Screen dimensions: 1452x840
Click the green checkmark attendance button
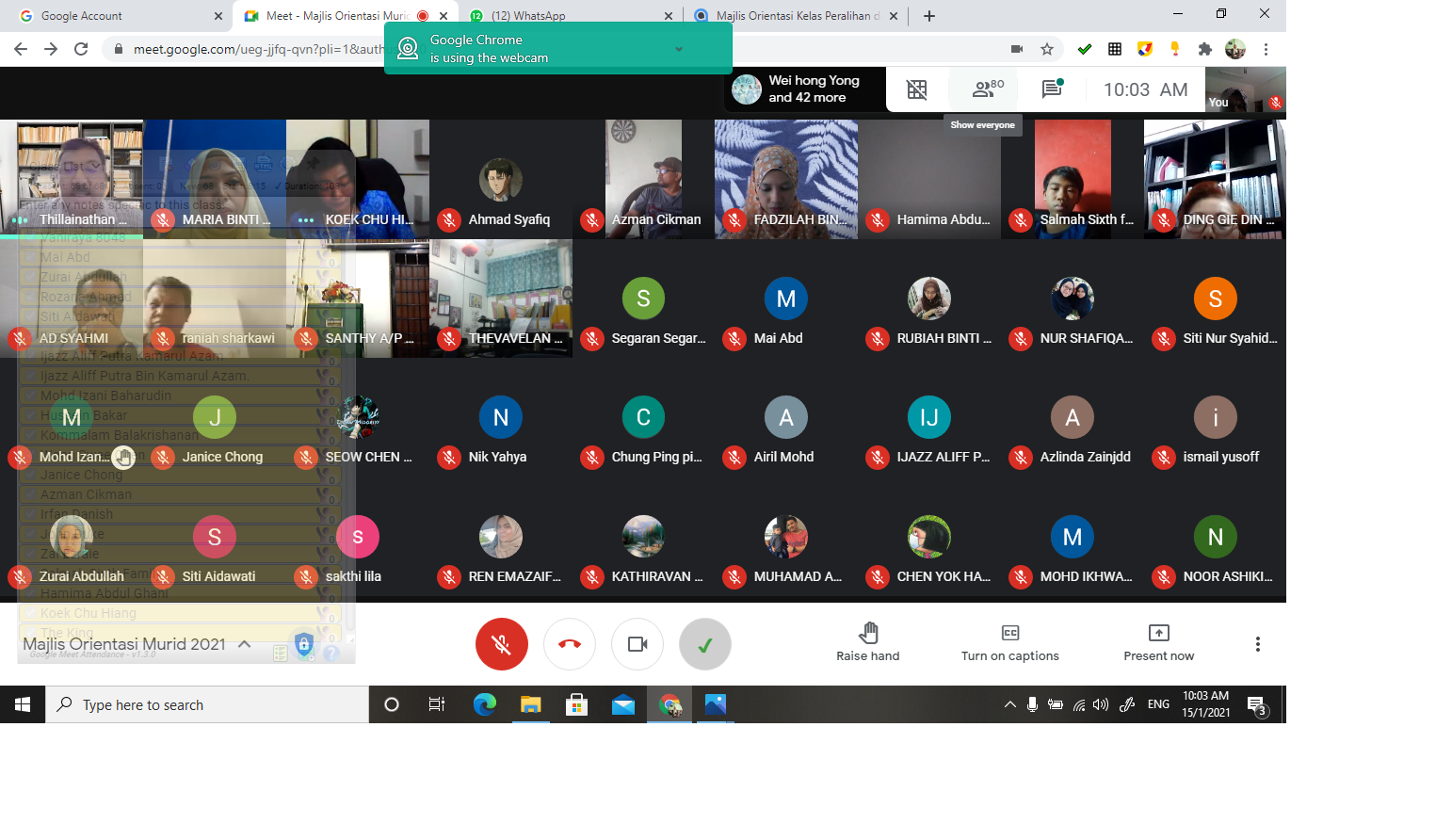[x=705, y=644]
